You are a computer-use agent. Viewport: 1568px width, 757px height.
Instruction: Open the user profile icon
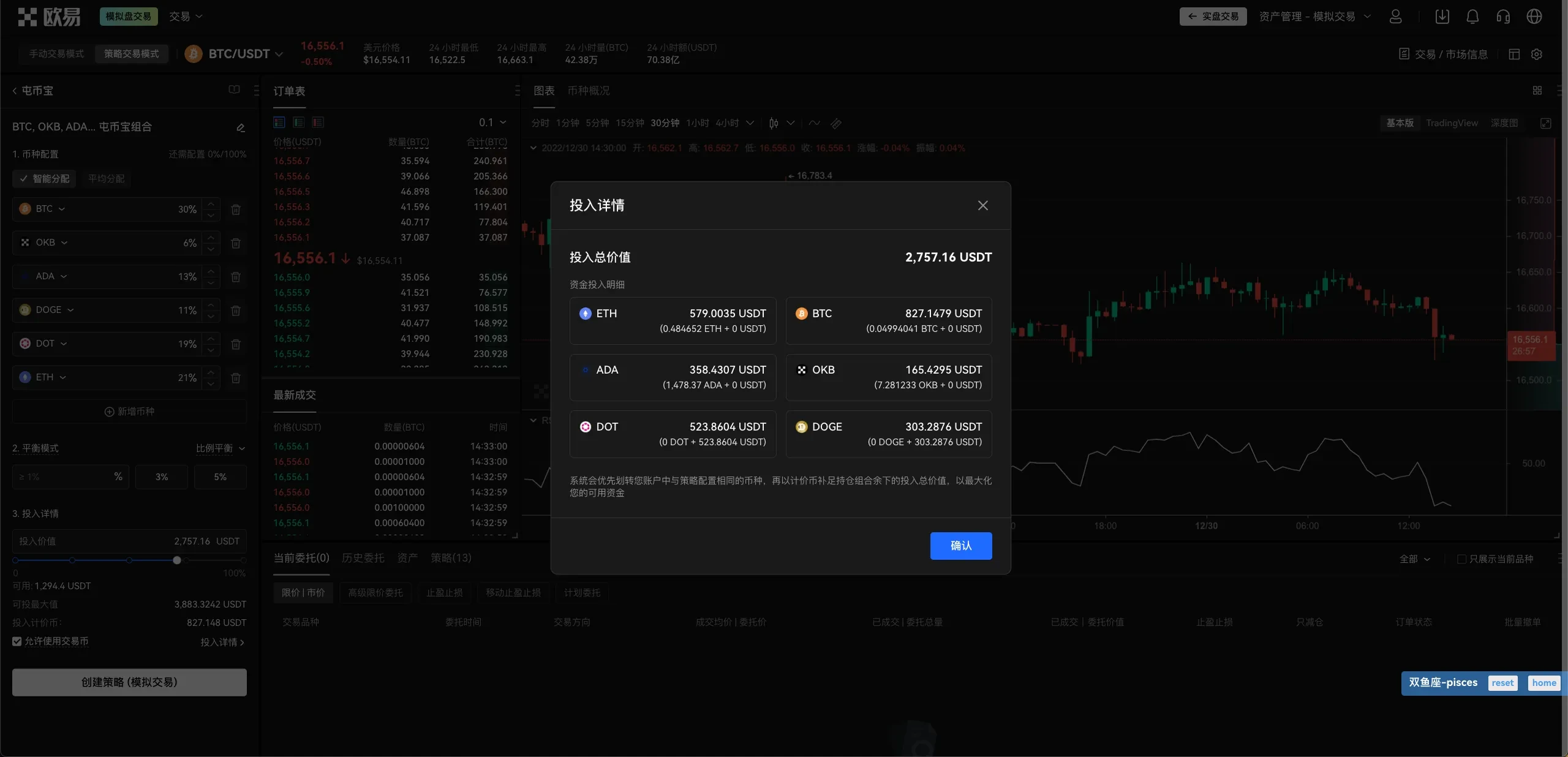pos(1395,17)
